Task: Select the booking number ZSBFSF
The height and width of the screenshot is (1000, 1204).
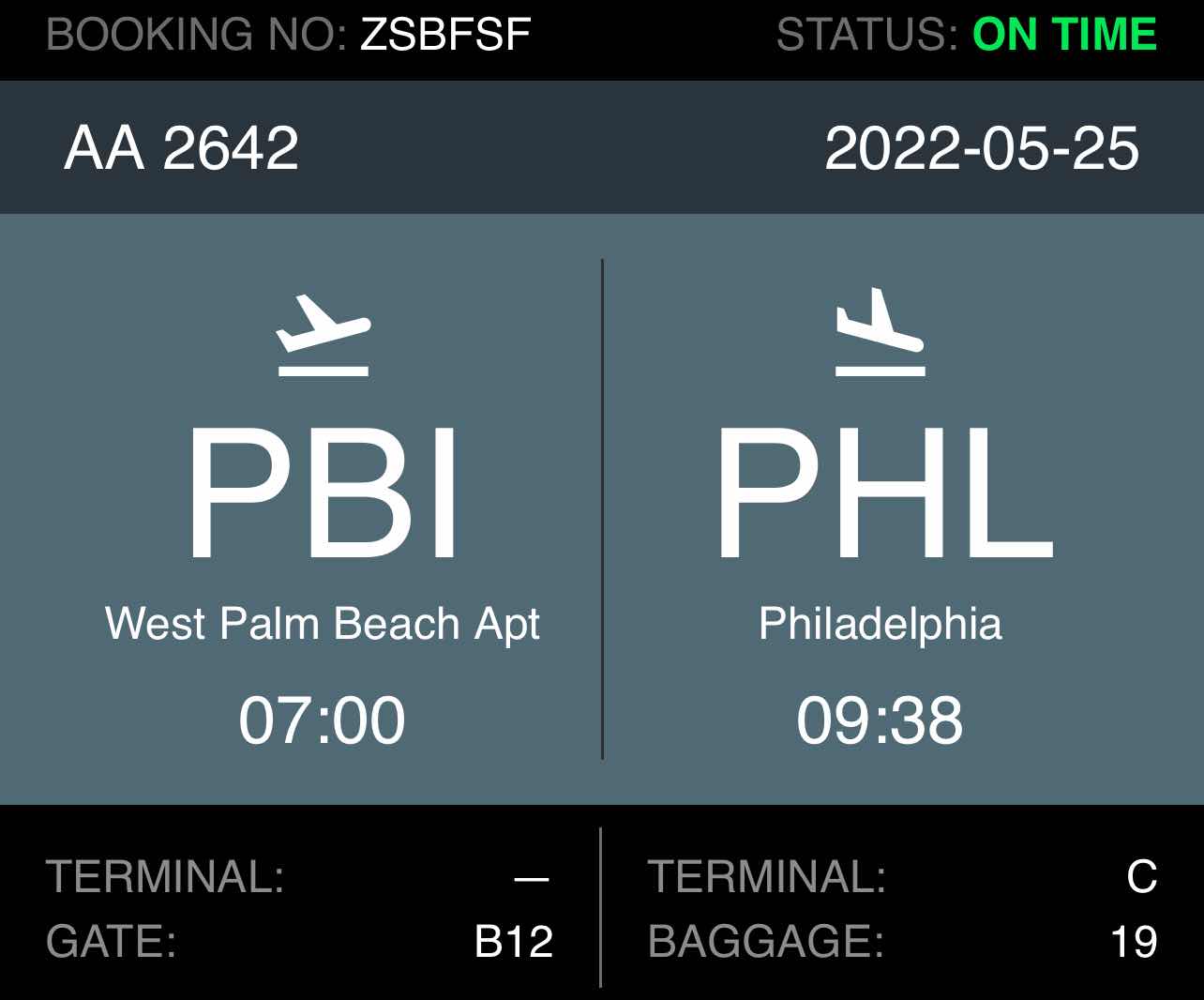Action: coord(445,35)
